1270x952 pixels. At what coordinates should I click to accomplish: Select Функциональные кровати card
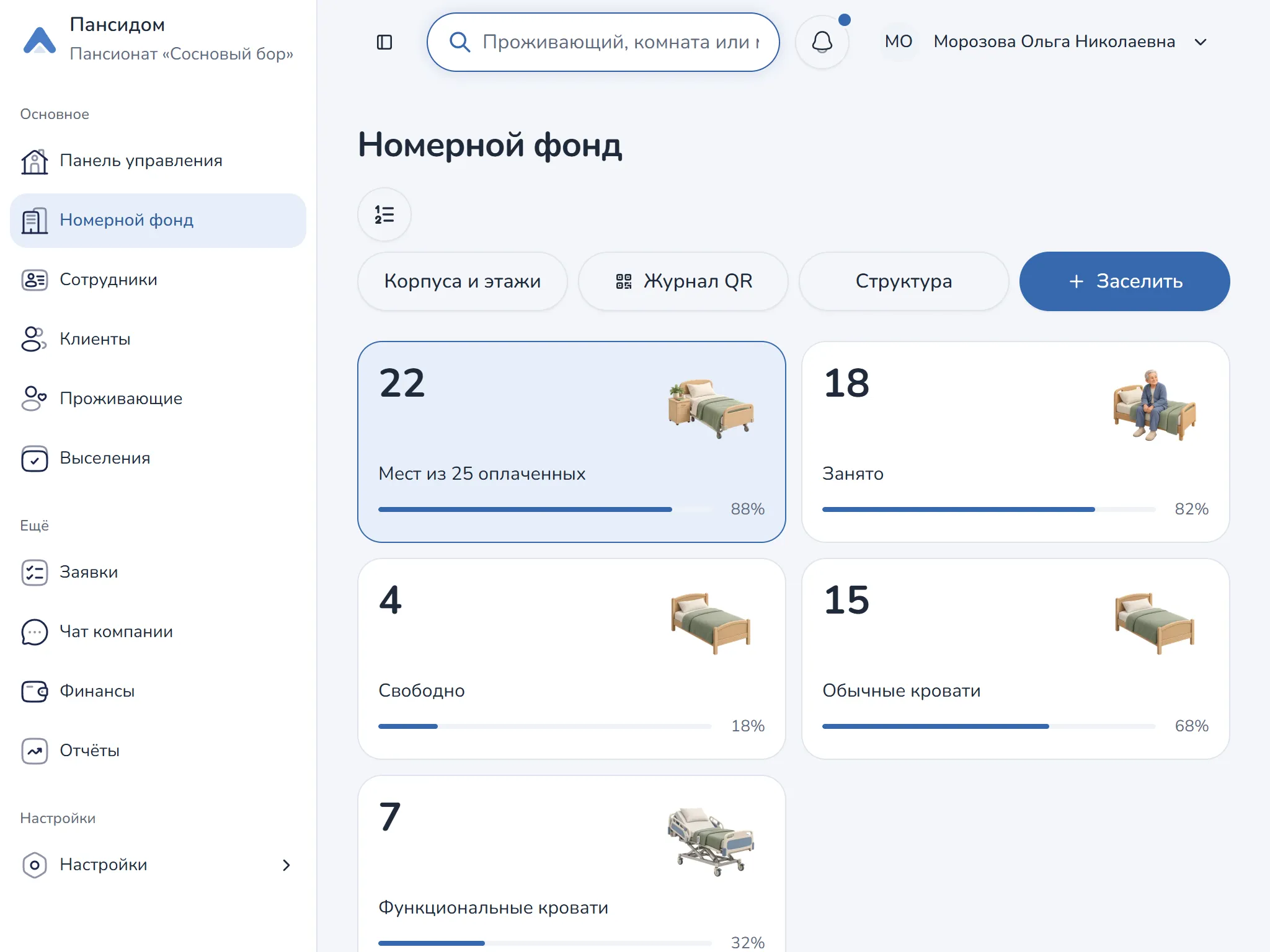tap(572, 864)
